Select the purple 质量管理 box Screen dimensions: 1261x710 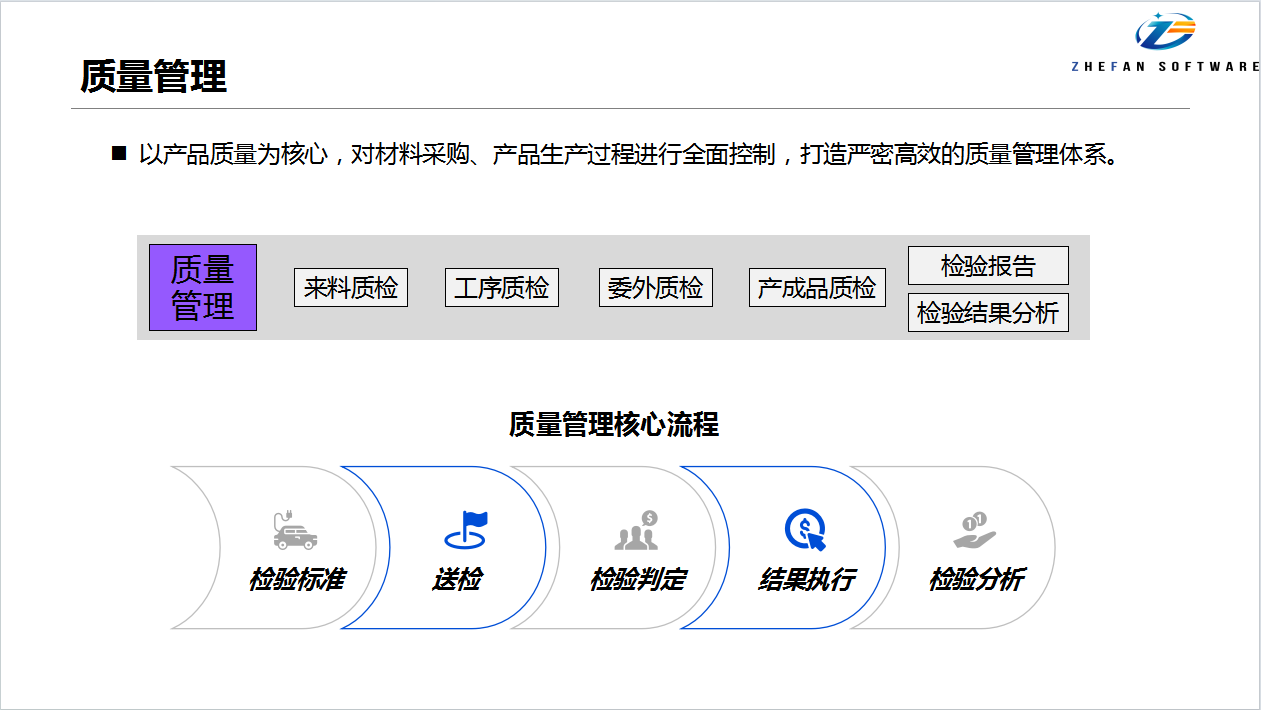[203, 287]
